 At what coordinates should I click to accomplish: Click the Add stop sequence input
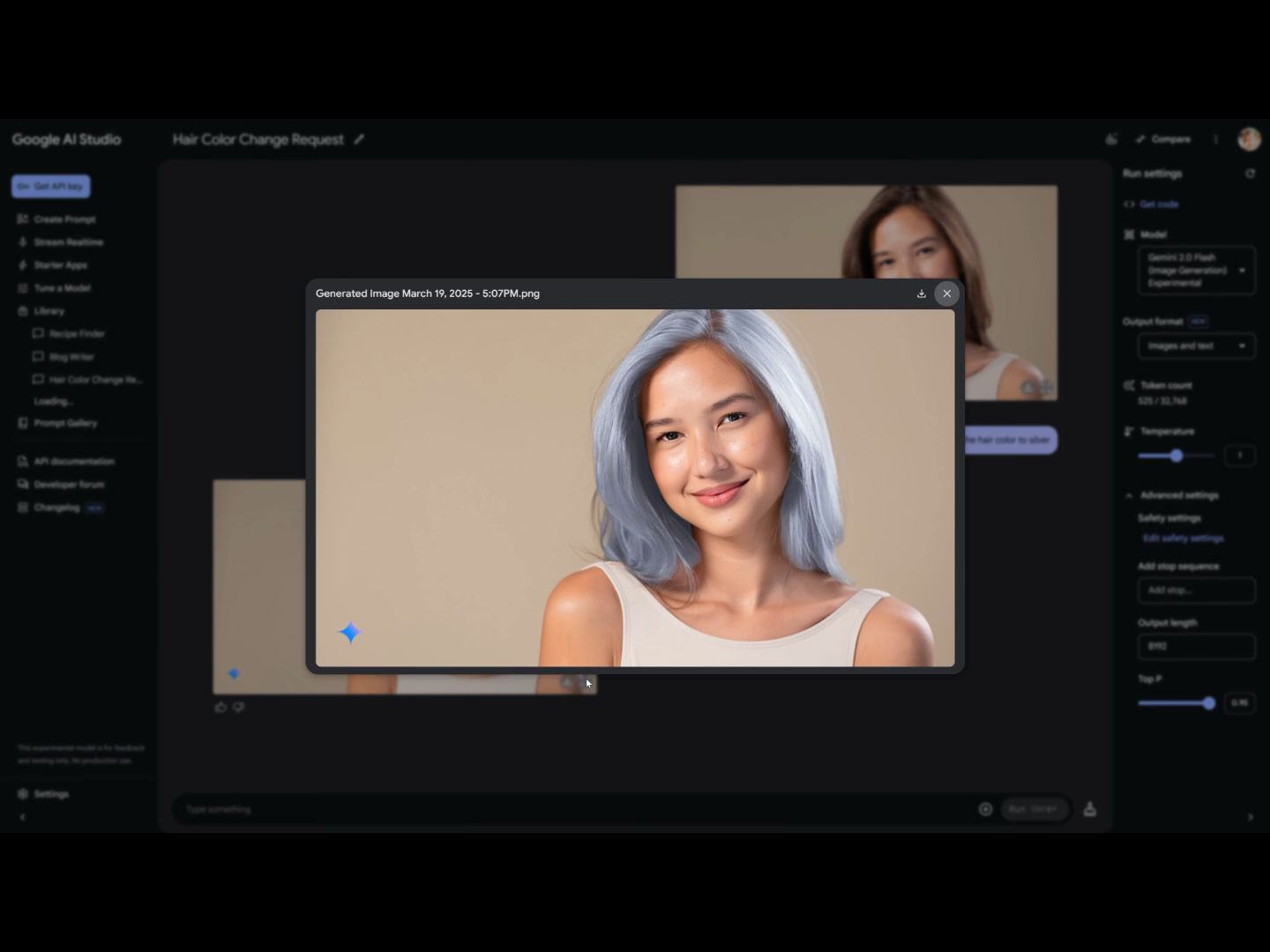[x=1196, y=591]
